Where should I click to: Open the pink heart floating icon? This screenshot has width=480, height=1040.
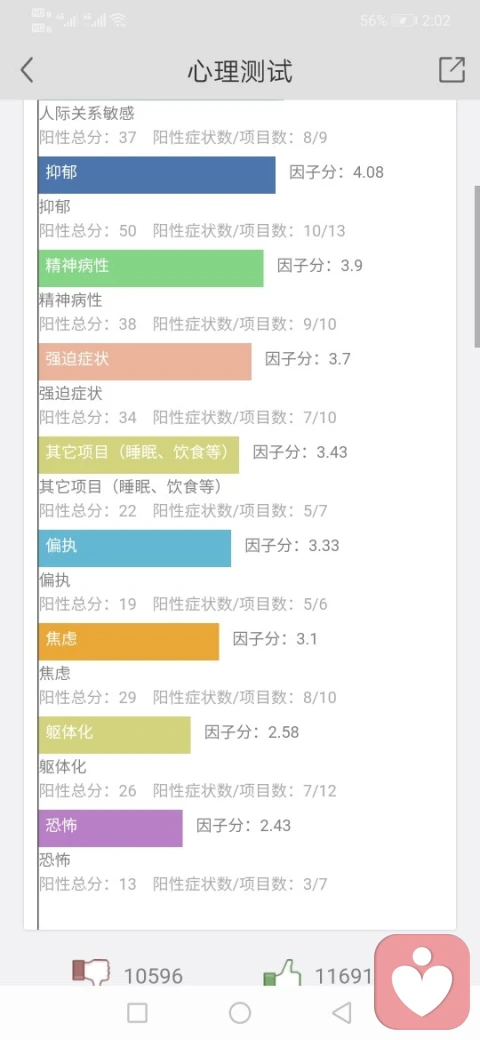[422, 982]
